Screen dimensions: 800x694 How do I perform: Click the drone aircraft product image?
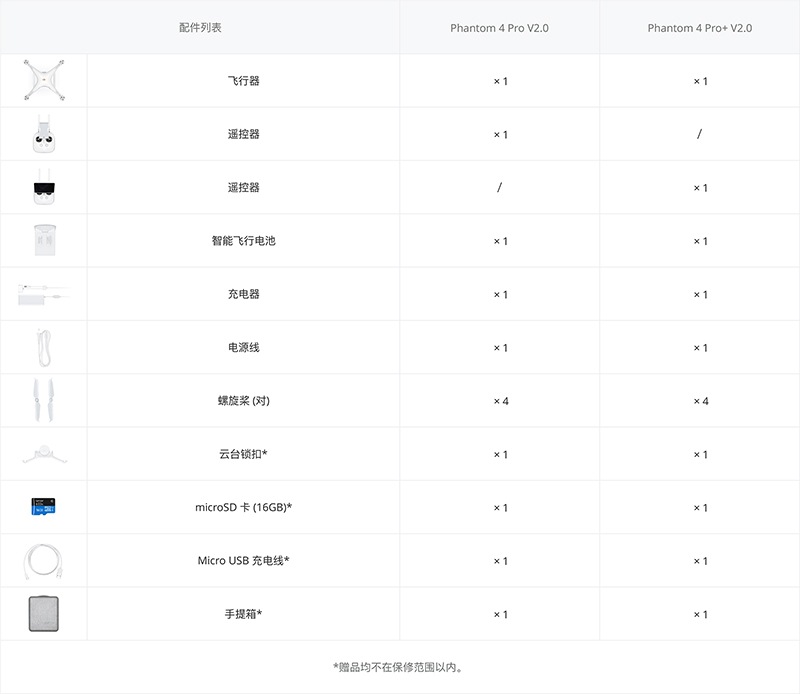coord(43,81)
